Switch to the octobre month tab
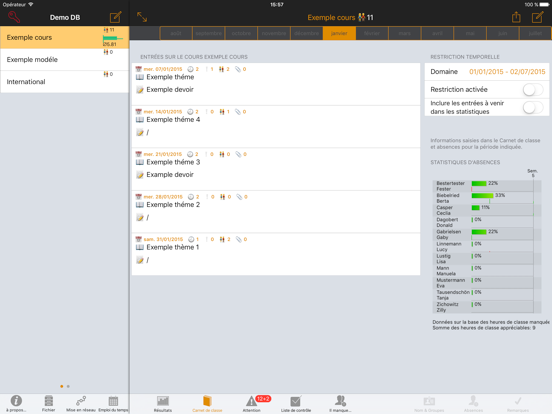This screenshot has height=414, width=552. point(241,33)
